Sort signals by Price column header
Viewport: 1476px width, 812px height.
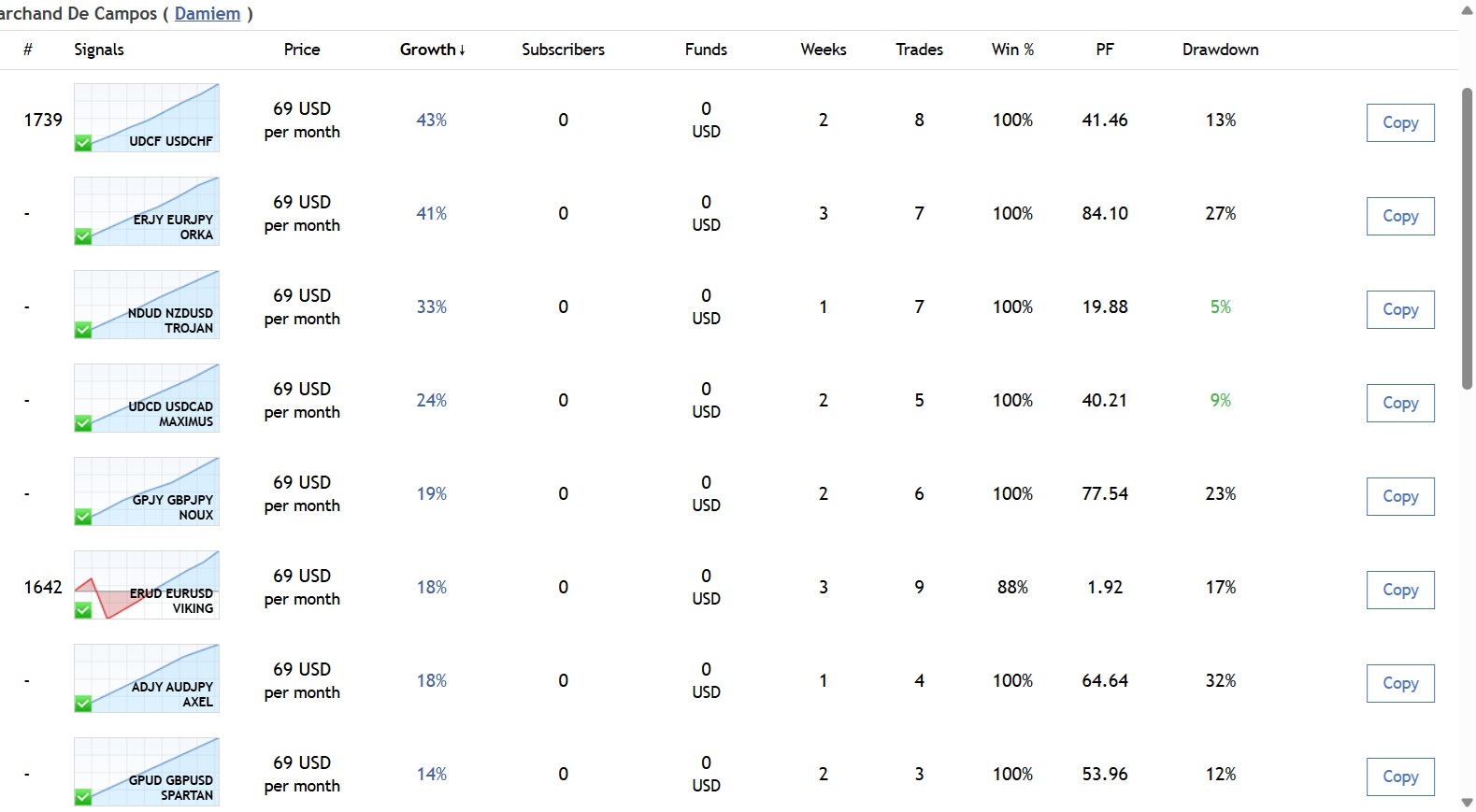[x=302, y=50]
